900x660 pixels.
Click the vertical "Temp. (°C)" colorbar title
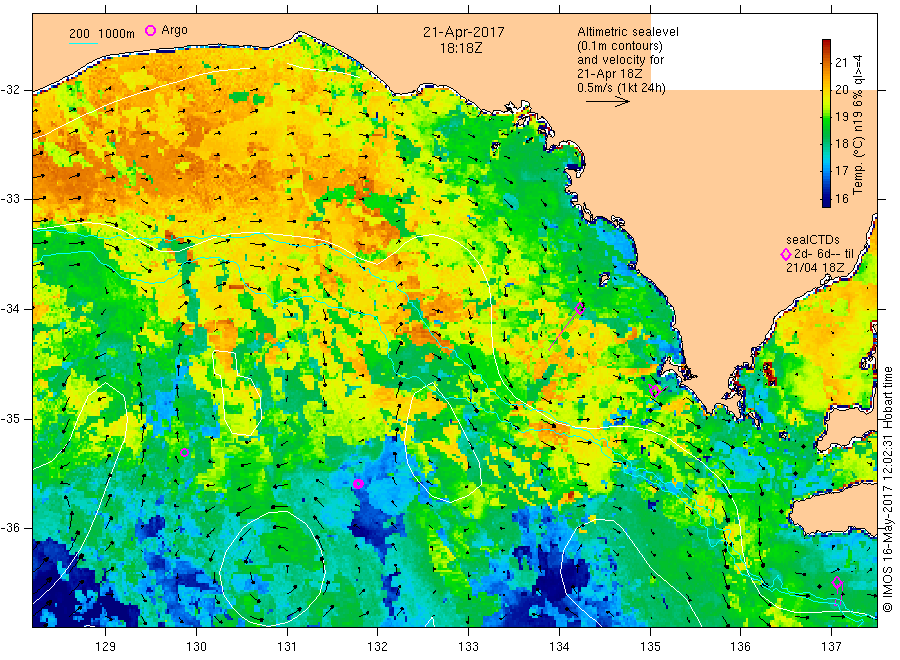[858, 165]
